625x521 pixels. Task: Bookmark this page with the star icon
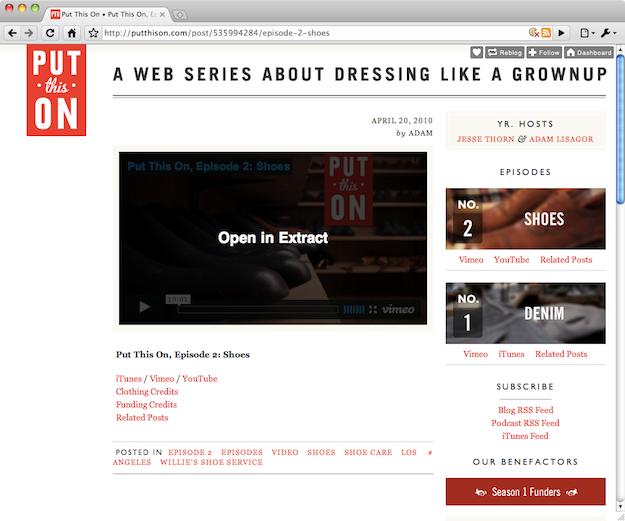[x=93, y=32]
